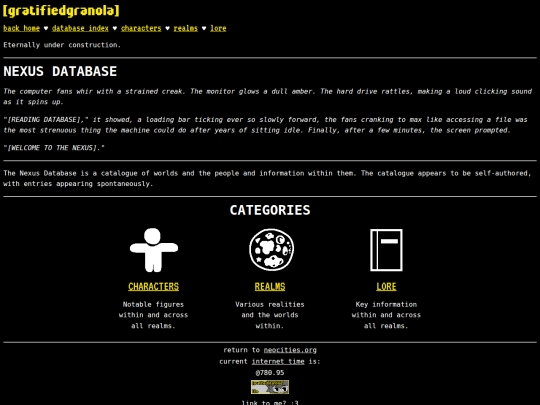The height and width of the screenshot is (405, 540).
Task: Open the LORE category link
Action: tap(386, 287)
